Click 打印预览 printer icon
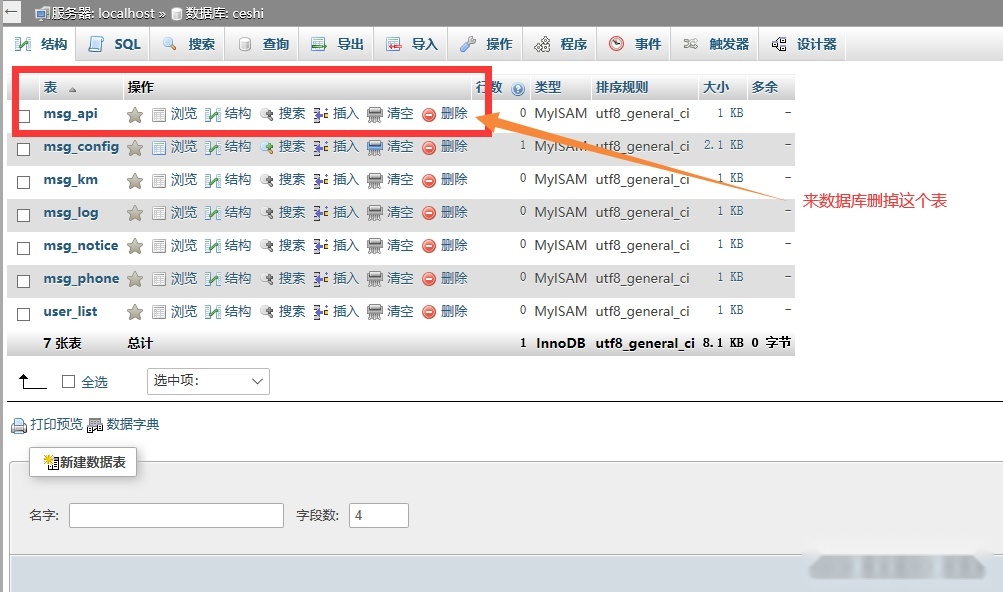 (x=19, y=424)
